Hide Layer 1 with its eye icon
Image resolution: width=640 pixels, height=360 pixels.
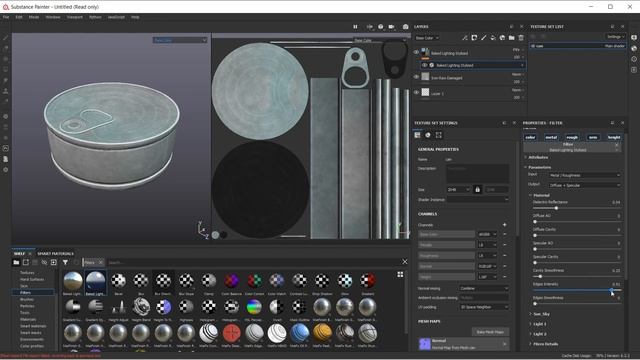pyautogui.click(x=416, y=93)
